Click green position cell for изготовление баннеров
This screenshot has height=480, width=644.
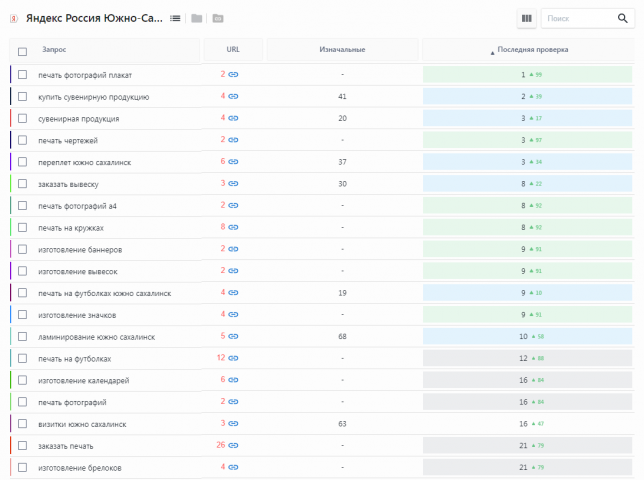tap(527, 249)
